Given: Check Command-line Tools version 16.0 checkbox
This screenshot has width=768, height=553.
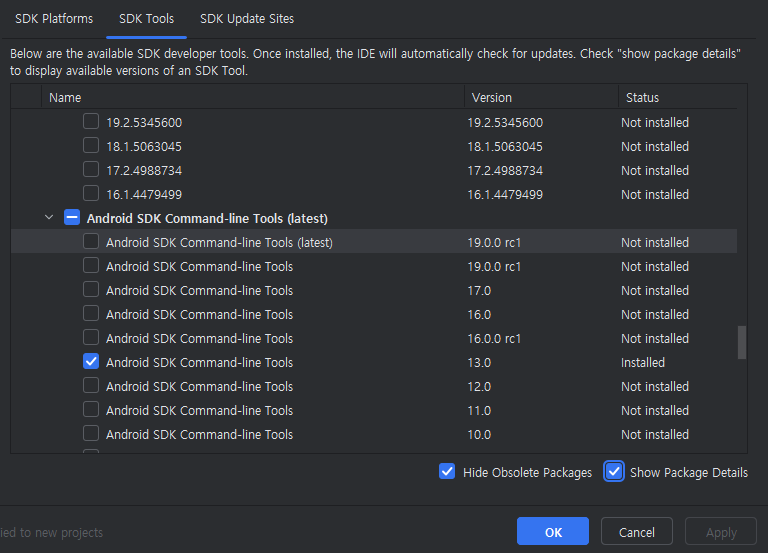Looking at the screenshot, I should (x=91, y=313).
